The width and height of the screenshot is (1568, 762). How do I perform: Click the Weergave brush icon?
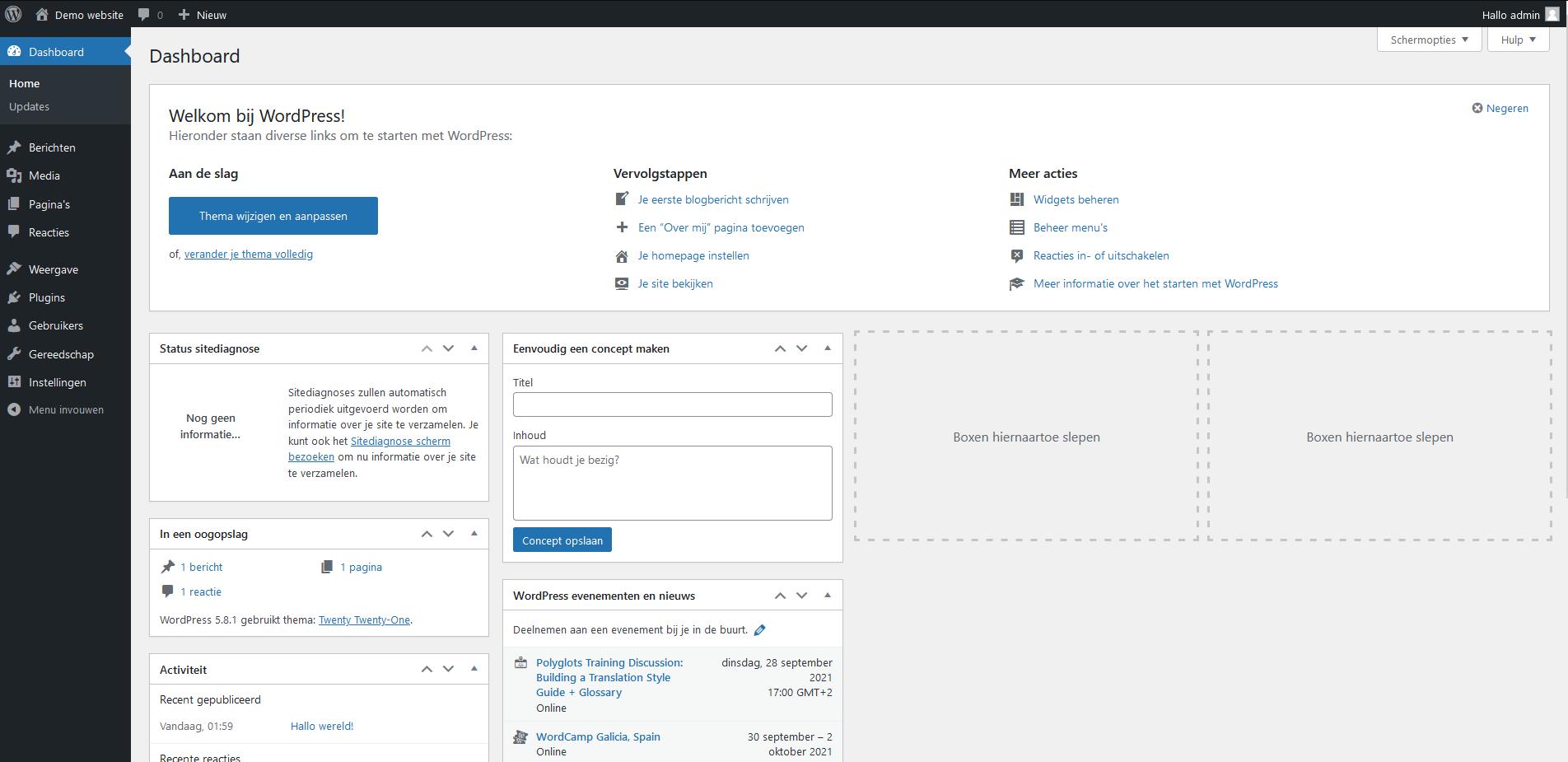point(14,269)
